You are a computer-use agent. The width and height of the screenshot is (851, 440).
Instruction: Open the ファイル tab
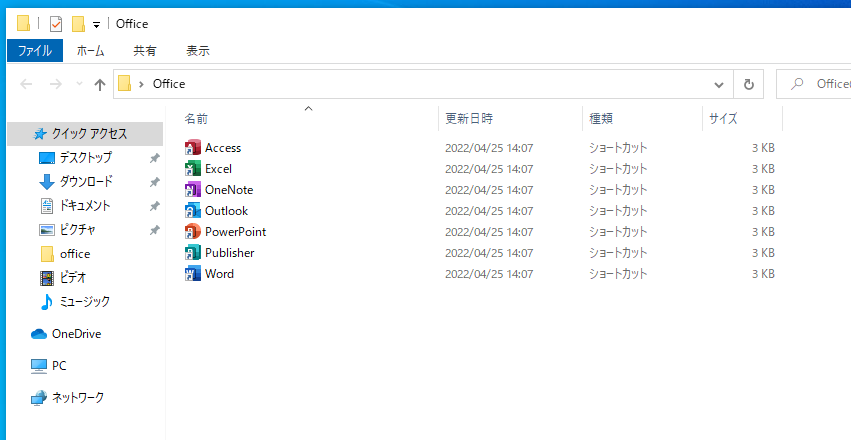click(35, 50)
